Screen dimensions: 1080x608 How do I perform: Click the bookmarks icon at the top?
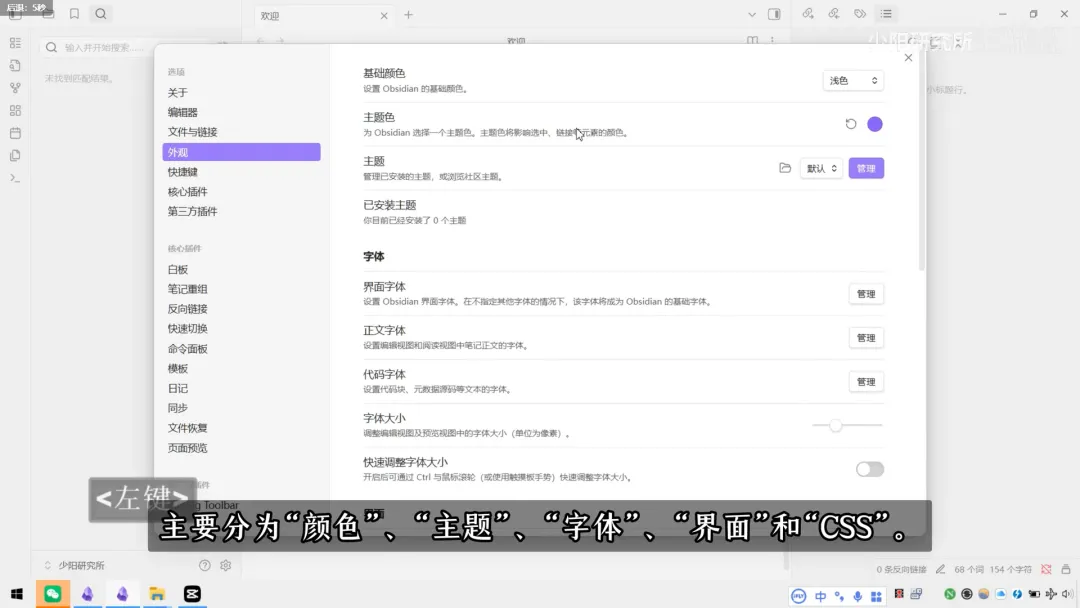74,13
